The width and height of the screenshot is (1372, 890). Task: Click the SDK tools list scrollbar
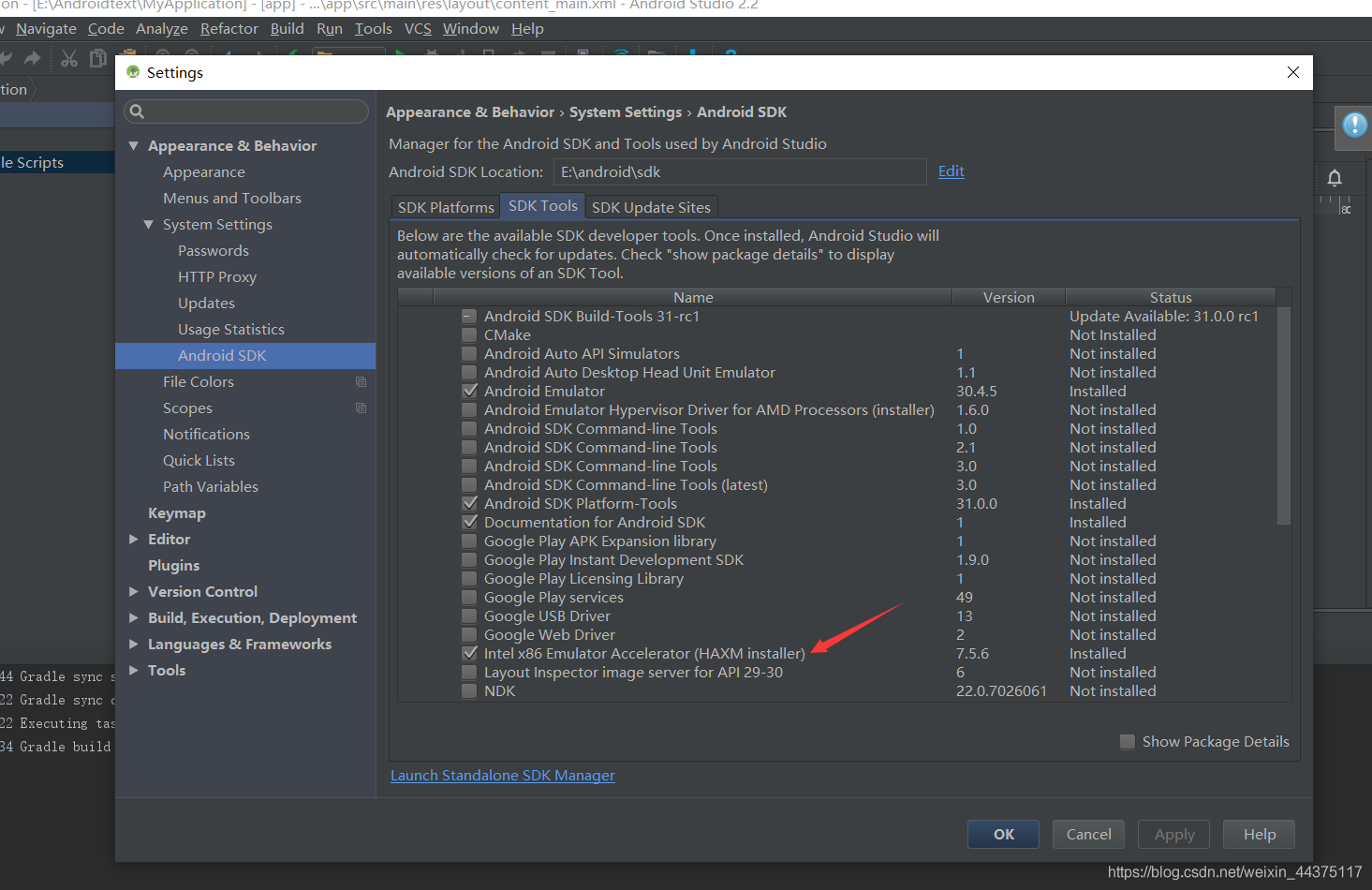click(x=1284, y=416)
